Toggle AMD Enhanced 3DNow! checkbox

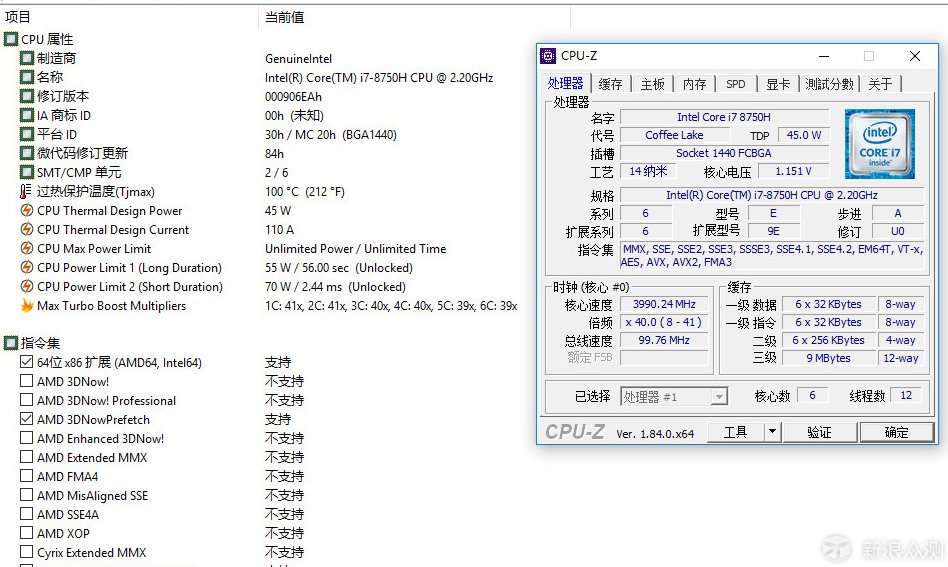27,438
